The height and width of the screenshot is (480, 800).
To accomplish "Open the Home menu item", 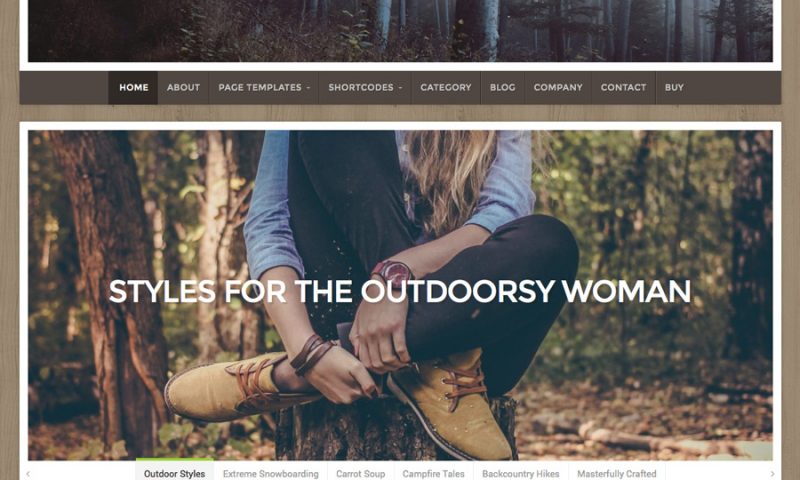I will [133, 88].
